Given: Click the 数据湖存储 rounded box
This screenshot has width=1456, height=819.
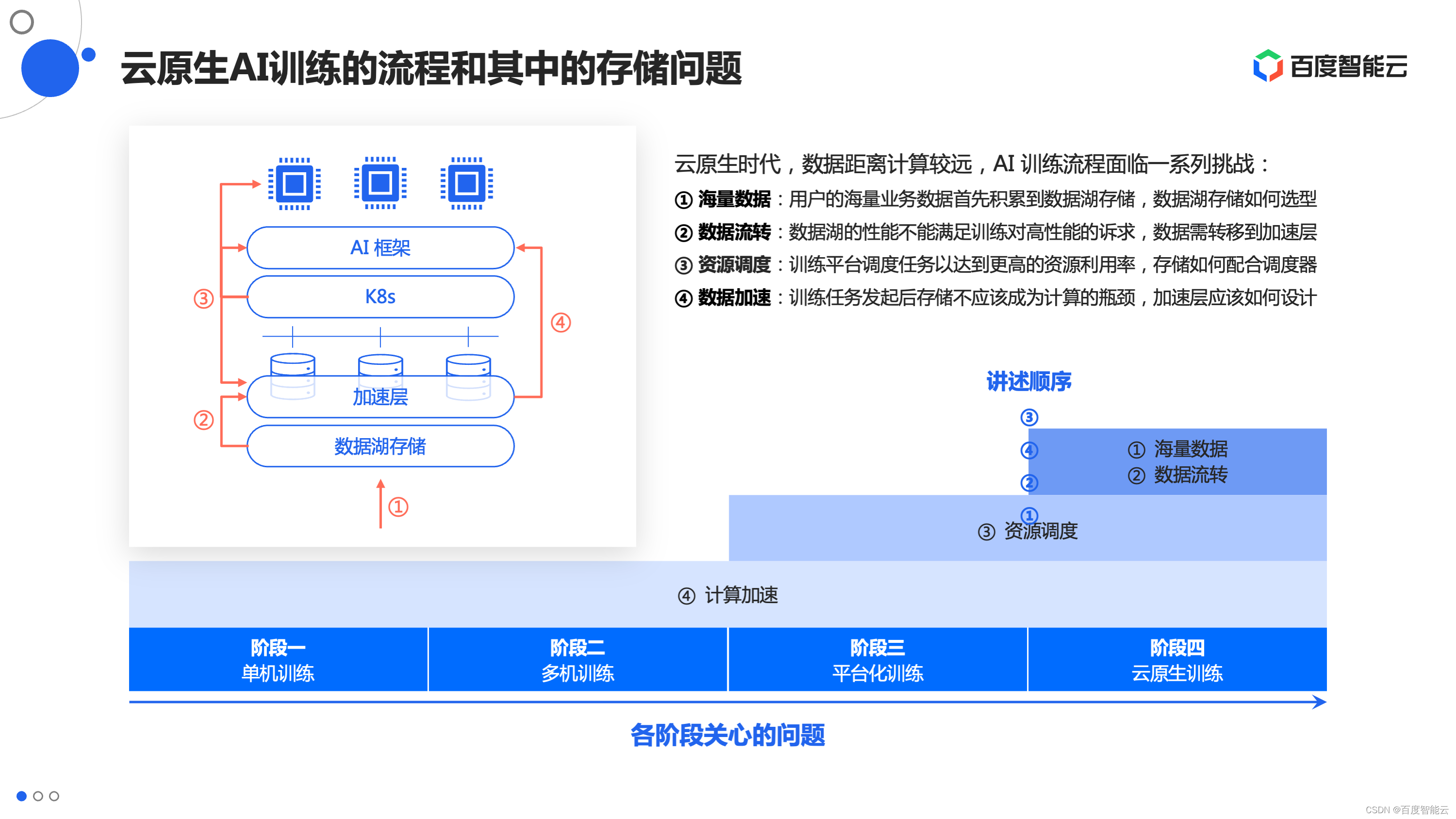Looking at the screenshot, I should (380, 446).
